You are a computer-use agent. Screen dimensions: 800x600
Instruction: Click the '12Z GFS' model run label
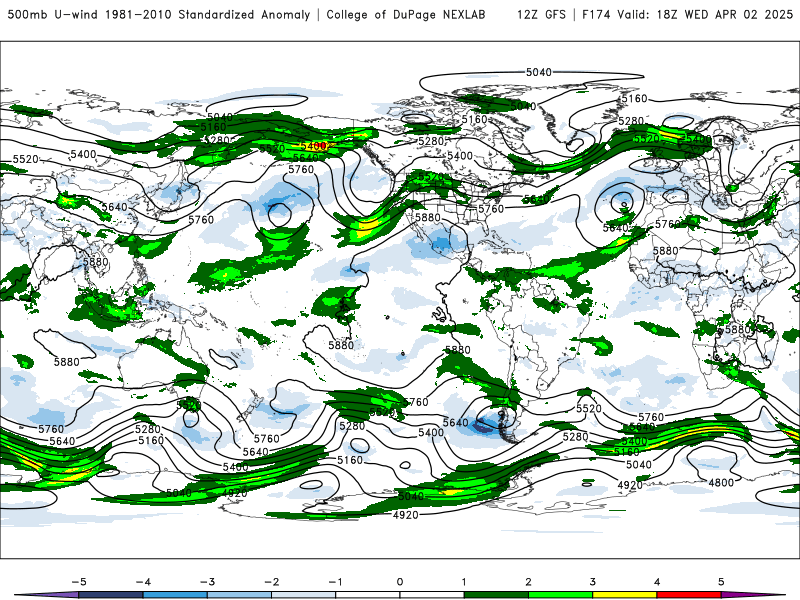[x=541, y=14]
